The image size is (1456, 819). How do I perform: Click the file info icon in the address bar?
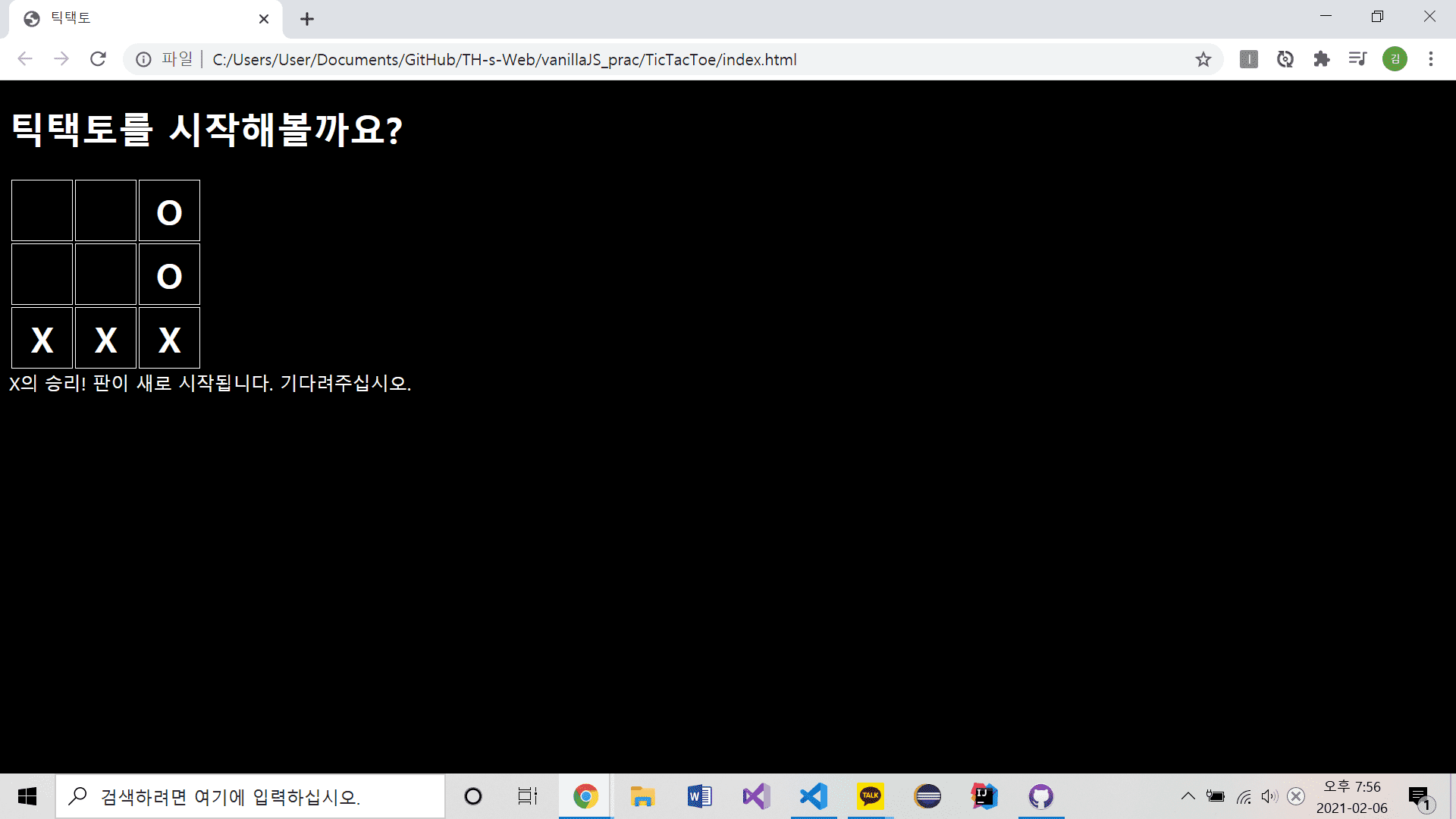tap(143, 59)
